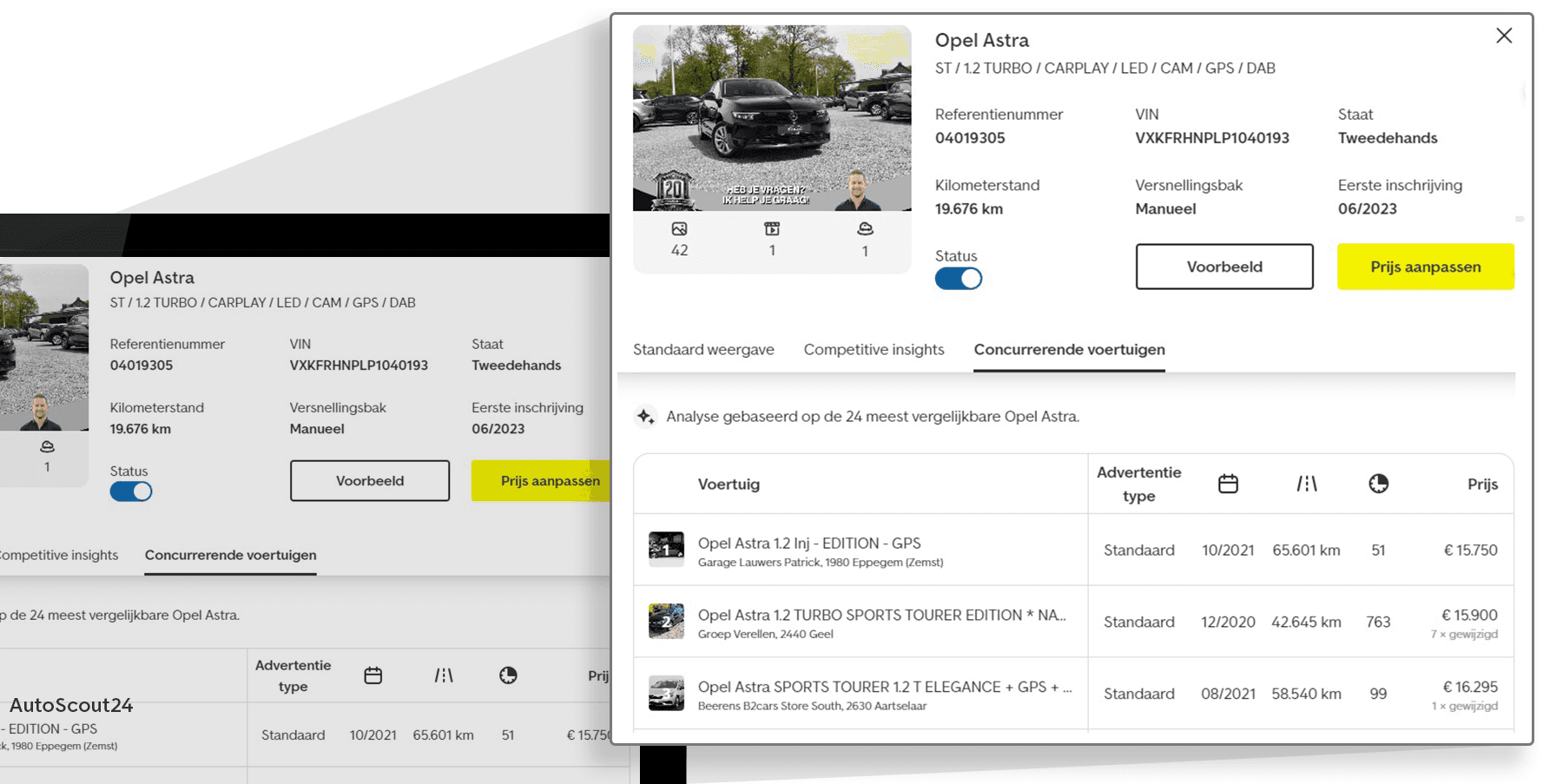Open the video count icon in popup

(772, 229)
